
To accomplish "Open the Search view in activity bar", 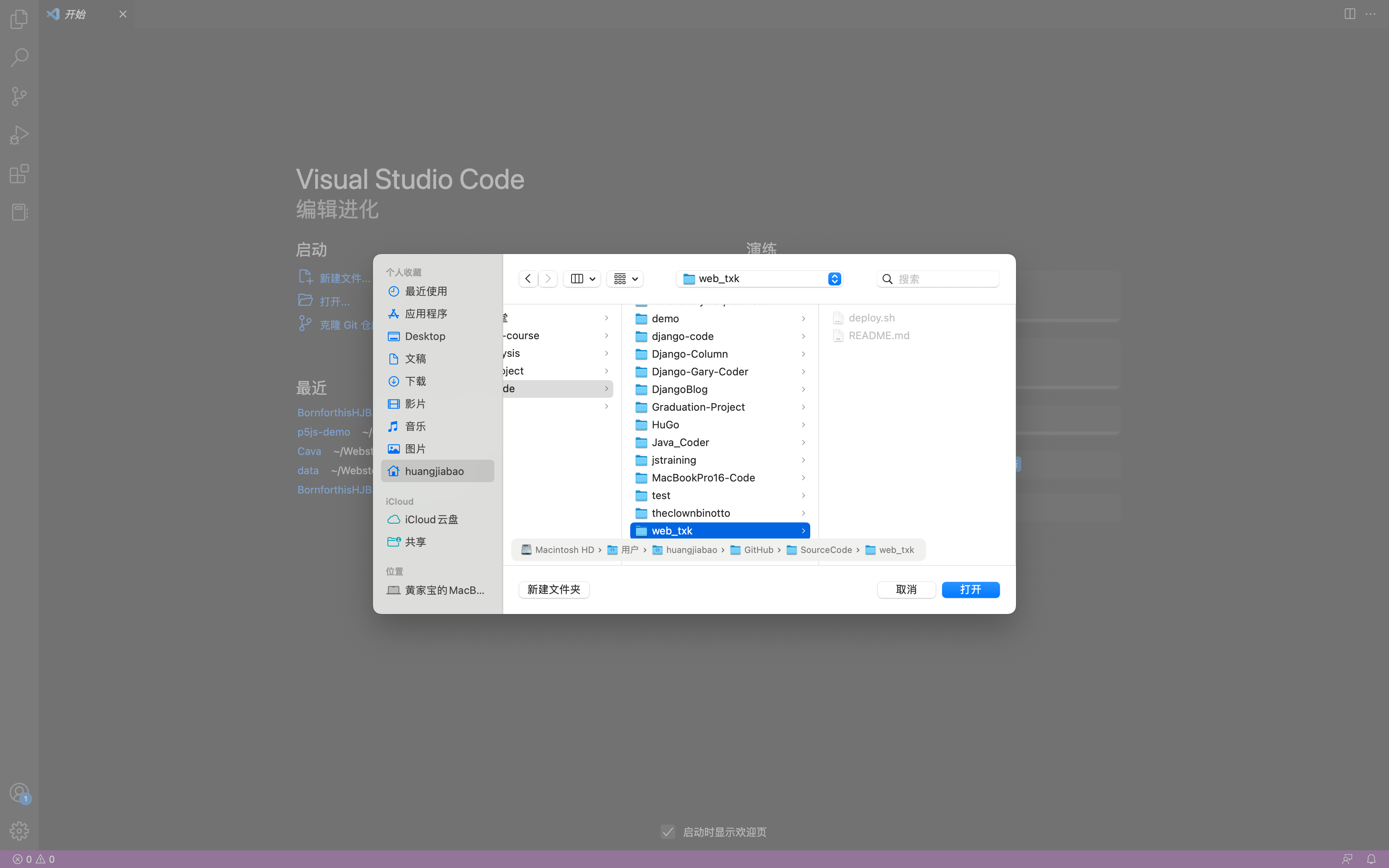I will tap(19, 57).
